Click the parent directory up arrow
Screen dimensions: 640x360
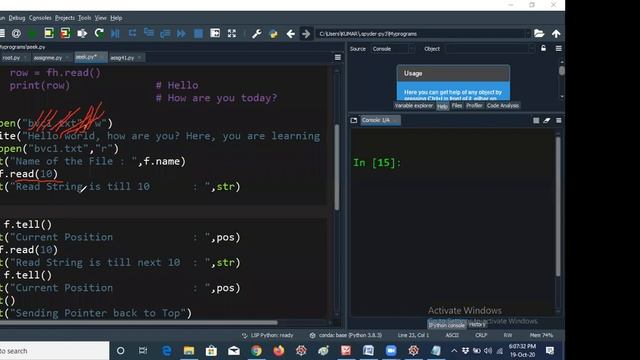(x=556, y=33)
